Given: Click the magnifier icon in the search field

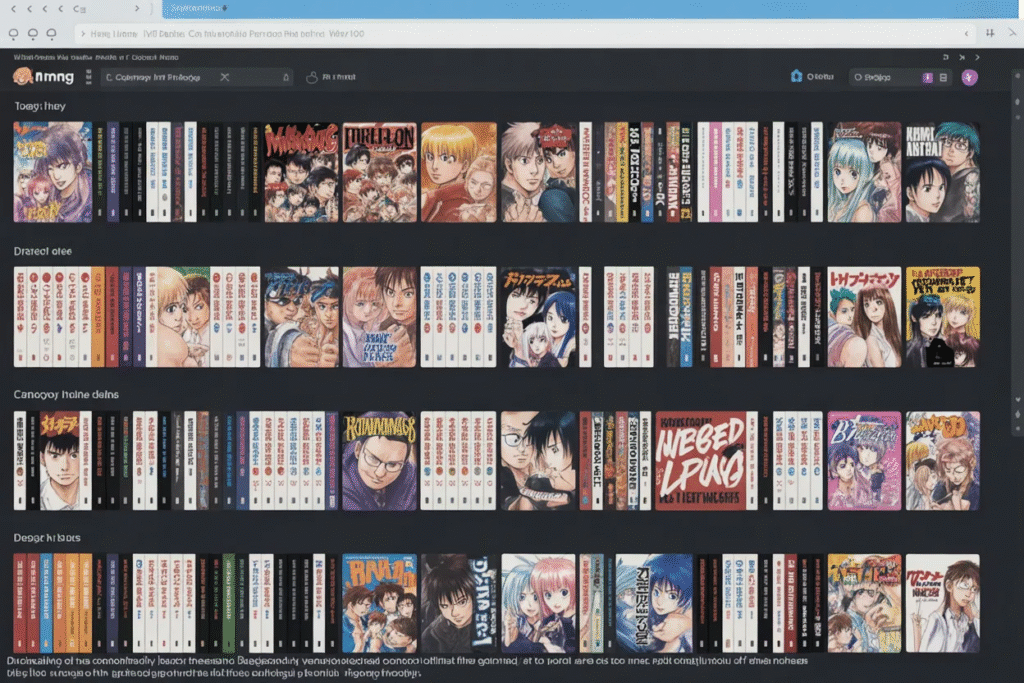Looking at the screenshot, I should point(107,77).
